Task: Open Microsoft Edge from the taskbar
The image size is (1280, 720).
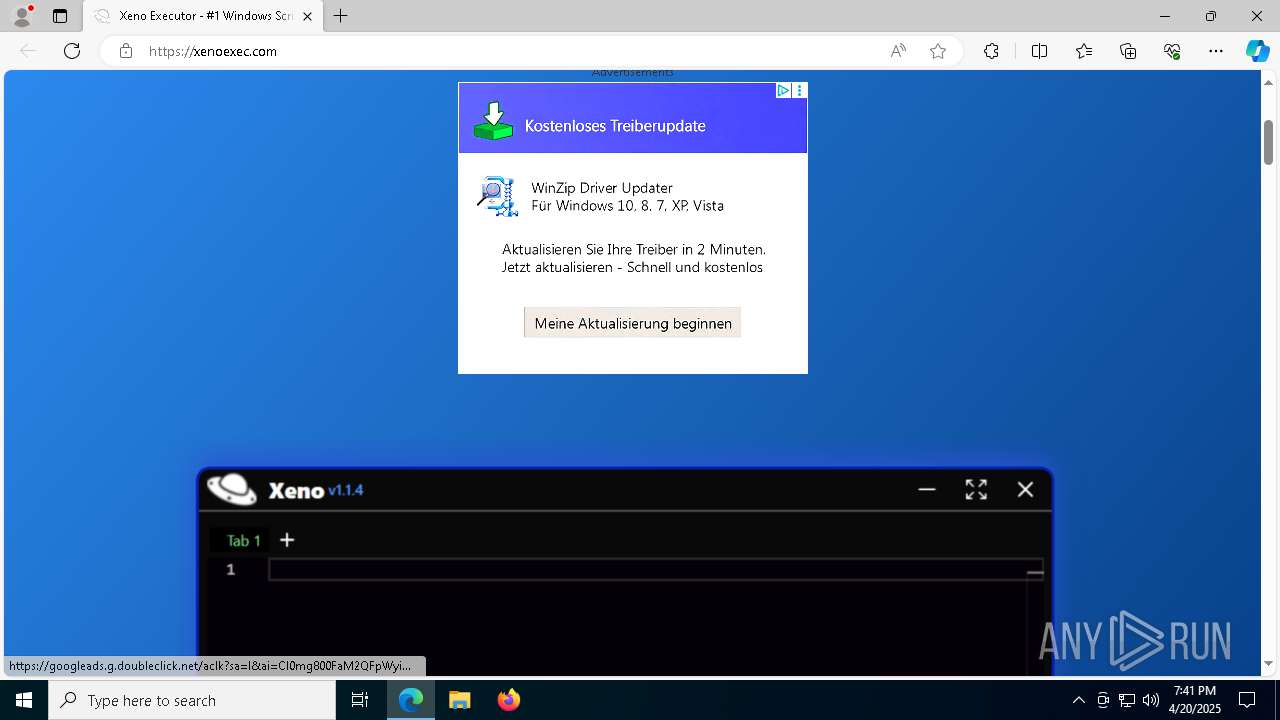Action: pos(411,700)
